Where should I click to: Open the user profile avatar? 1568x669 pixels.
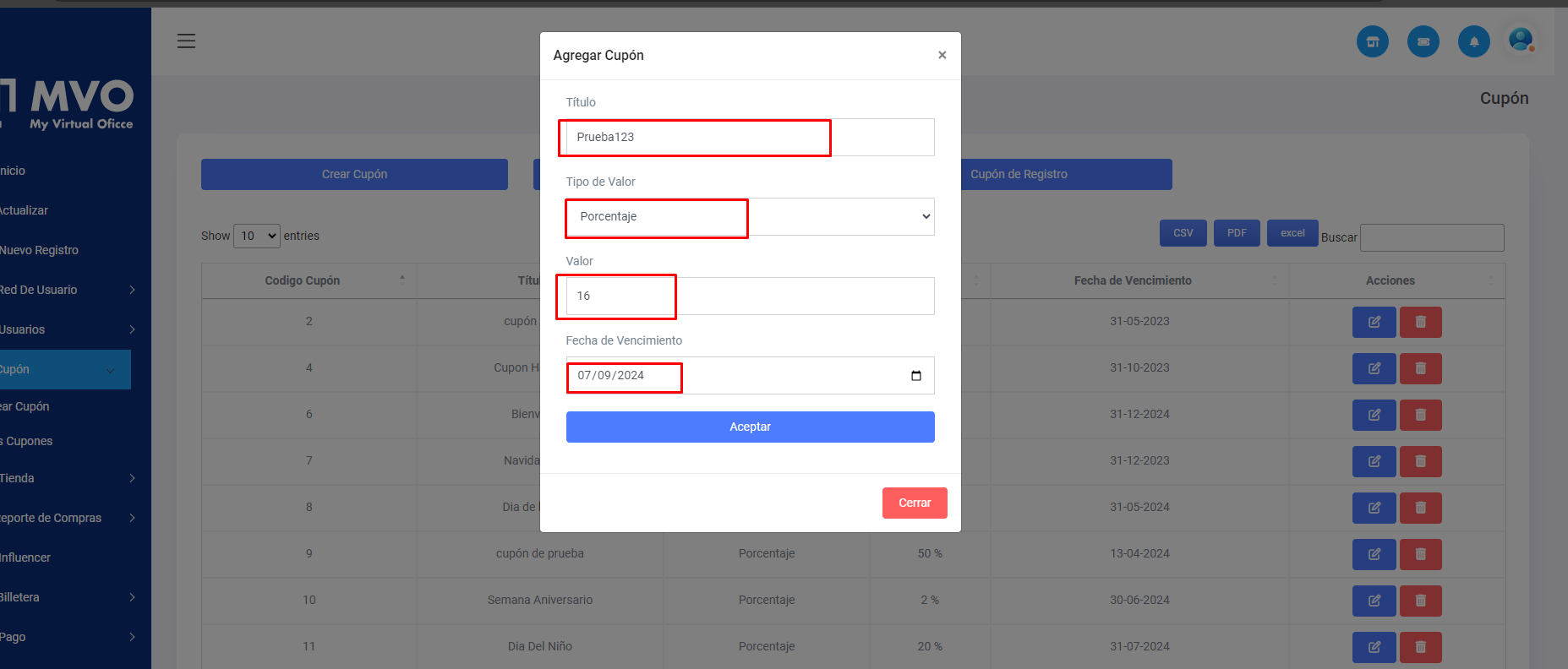[x=1521, y=40]
